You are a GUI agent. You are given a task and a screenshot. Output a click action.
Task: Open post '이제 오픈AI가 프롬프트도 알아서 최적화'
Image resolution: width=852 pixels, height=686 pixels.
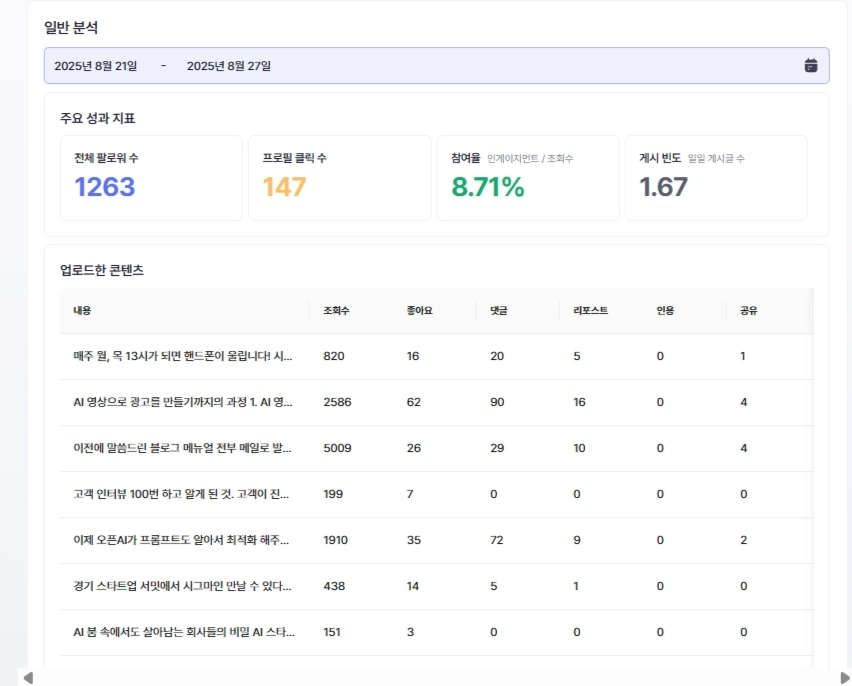(181, 540)
